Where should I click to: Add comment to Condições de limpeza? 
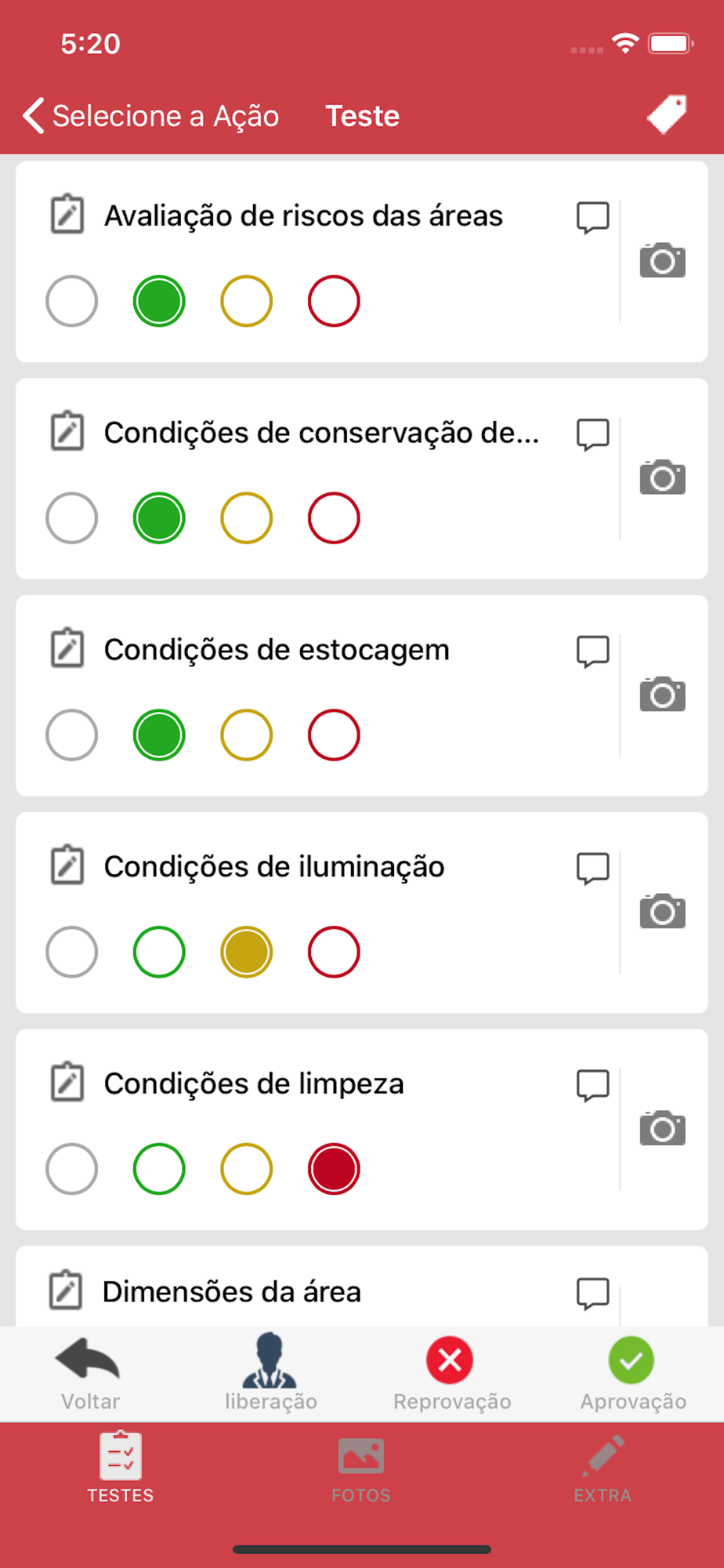tap(593, 1086)
